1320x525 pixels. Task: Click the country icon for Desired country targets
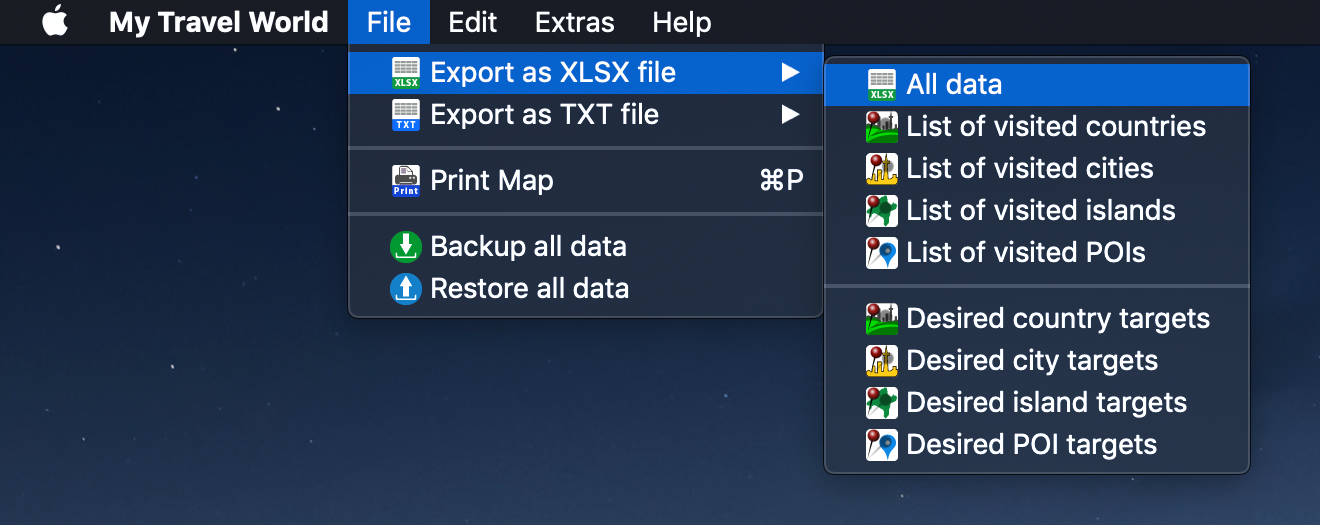point(882,319)
